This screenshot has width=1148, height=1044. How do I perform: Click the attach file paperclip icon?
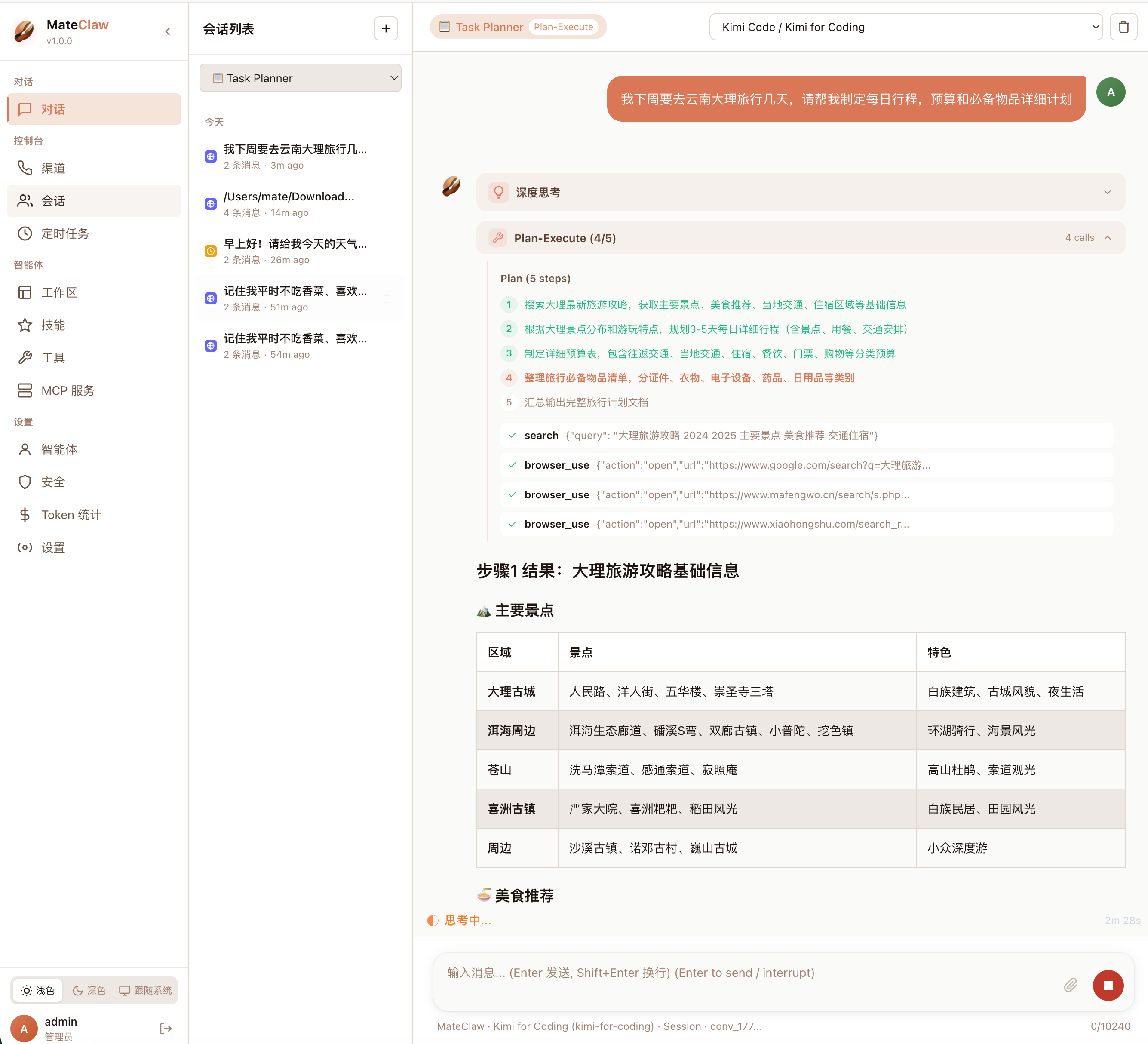tap(1070, 986)
